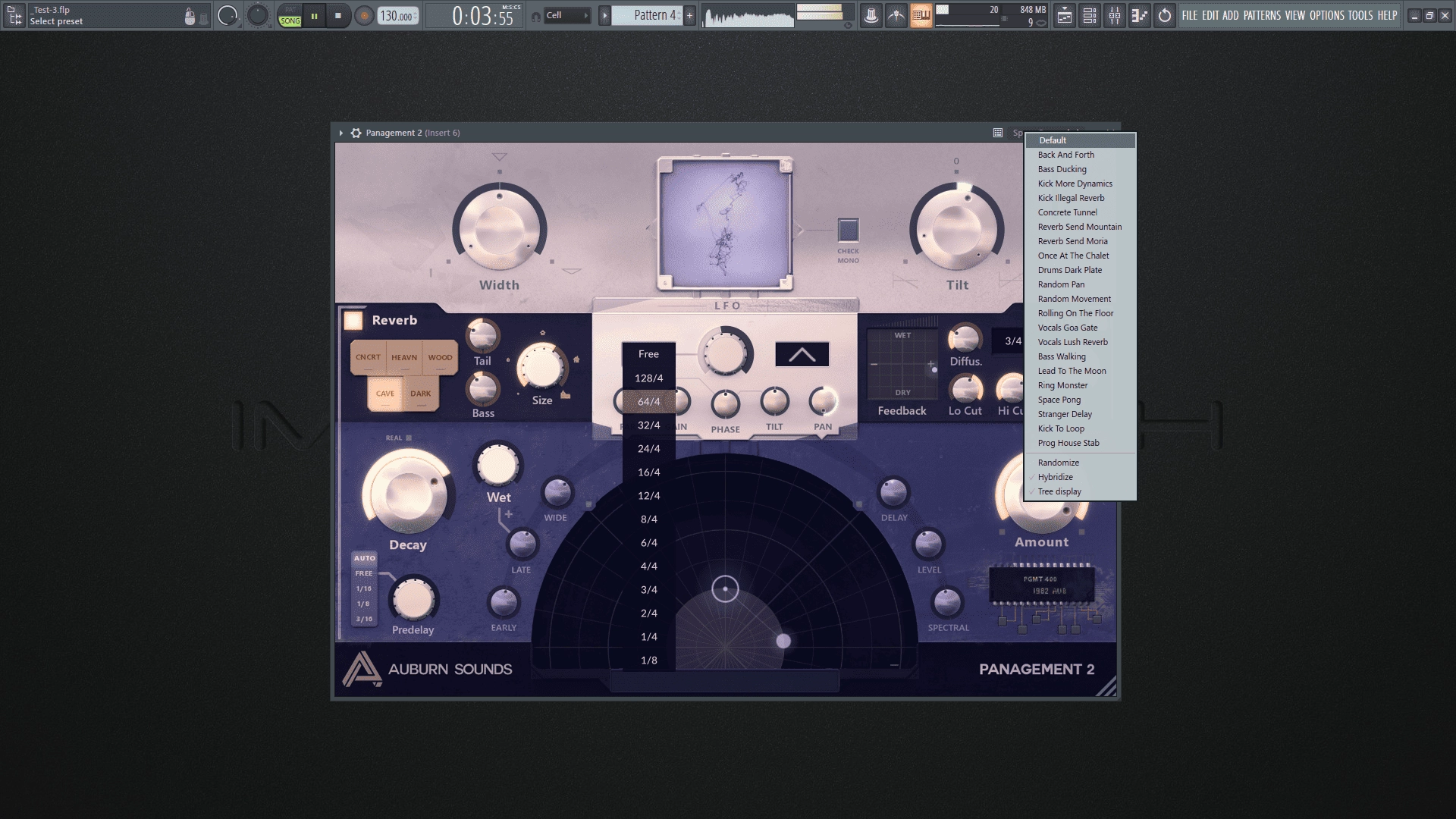1456x819 pixels.
Task: Adjust the main volume knob in toolbar
Action: pos(227,15)
